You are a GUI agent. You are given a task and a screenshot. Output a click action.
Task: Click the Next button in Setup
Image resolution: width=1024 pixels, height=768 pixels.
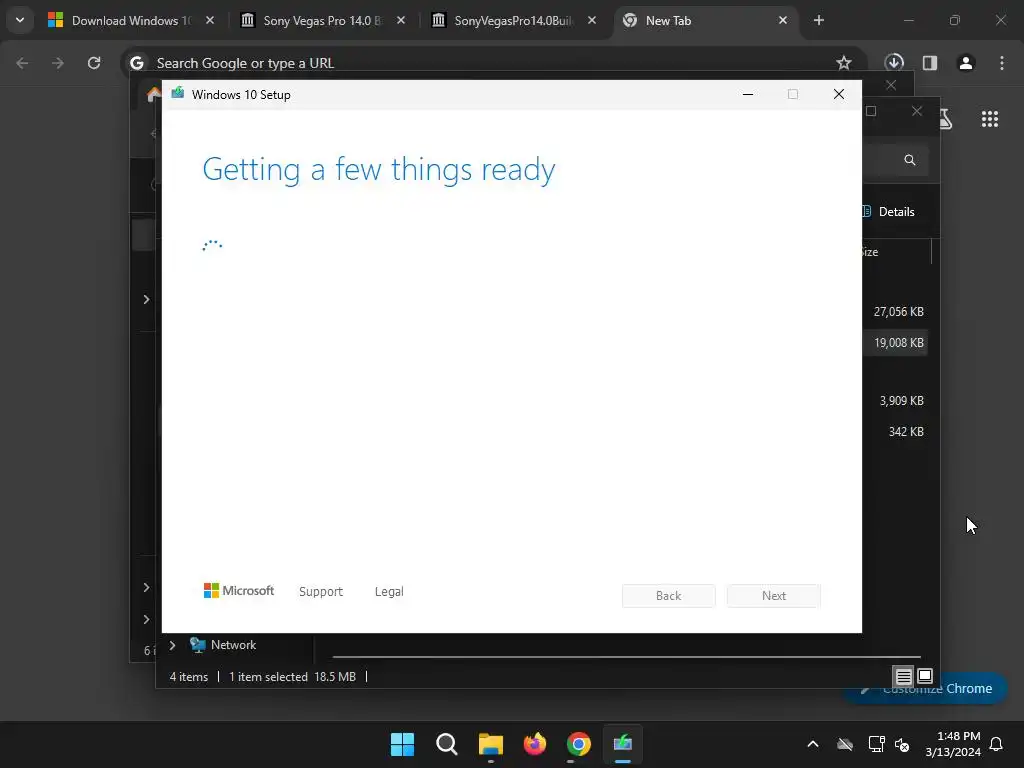click(774, 596)
